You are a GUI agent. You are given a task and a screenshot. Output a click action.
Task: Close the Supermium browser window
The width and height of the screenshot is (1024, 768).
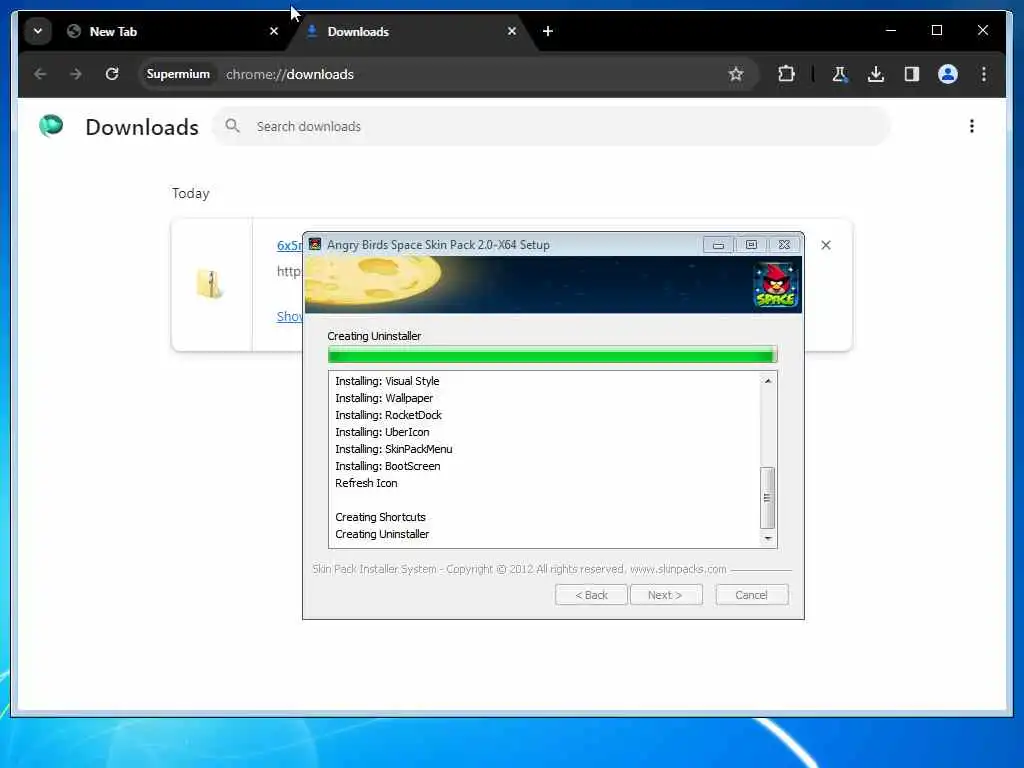982,30
